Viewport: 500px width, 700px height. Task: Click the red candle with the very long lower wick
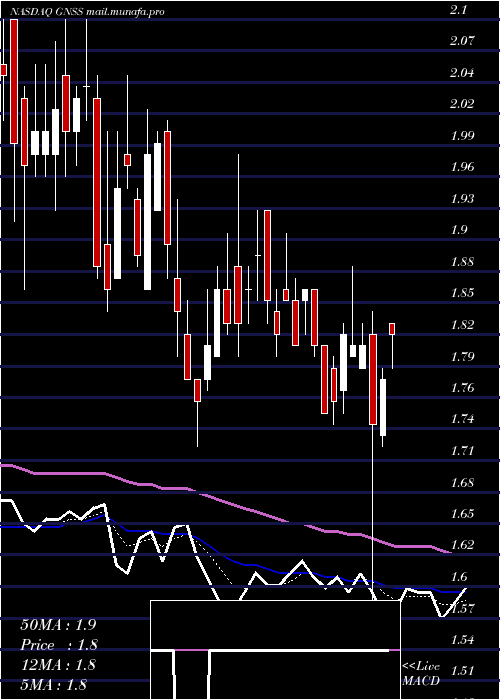tap(373, 379)
